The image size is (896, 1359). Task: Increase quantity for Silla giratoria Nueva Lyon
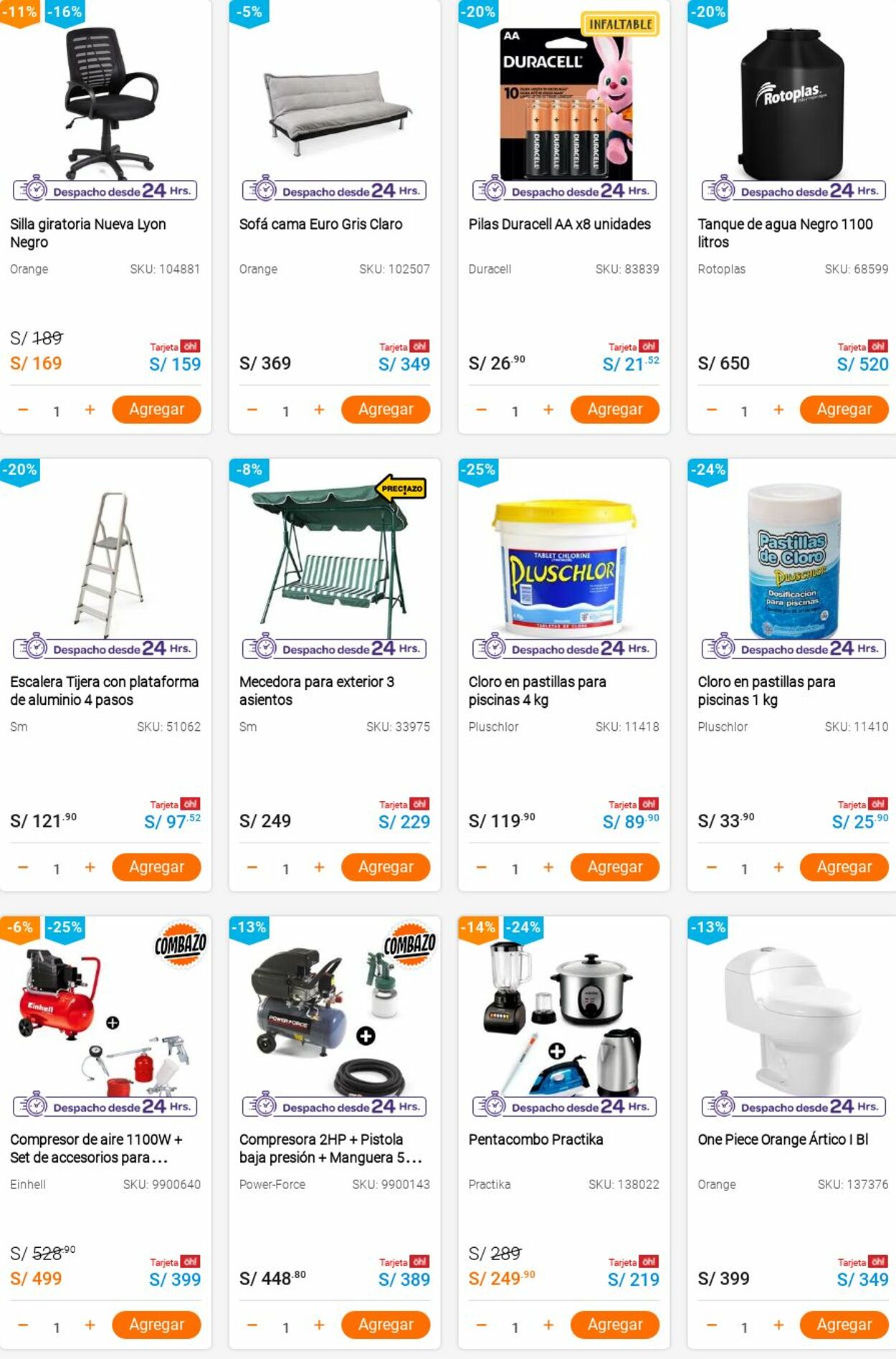pyautogui.click(x=90, y=409)
